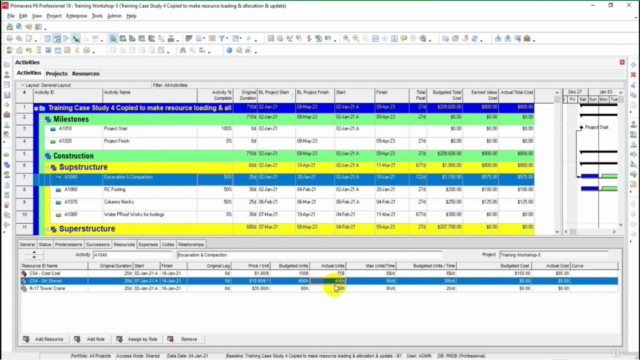
Task: Collapse the Supstructure WBS group
Action: tap(47, 168)
